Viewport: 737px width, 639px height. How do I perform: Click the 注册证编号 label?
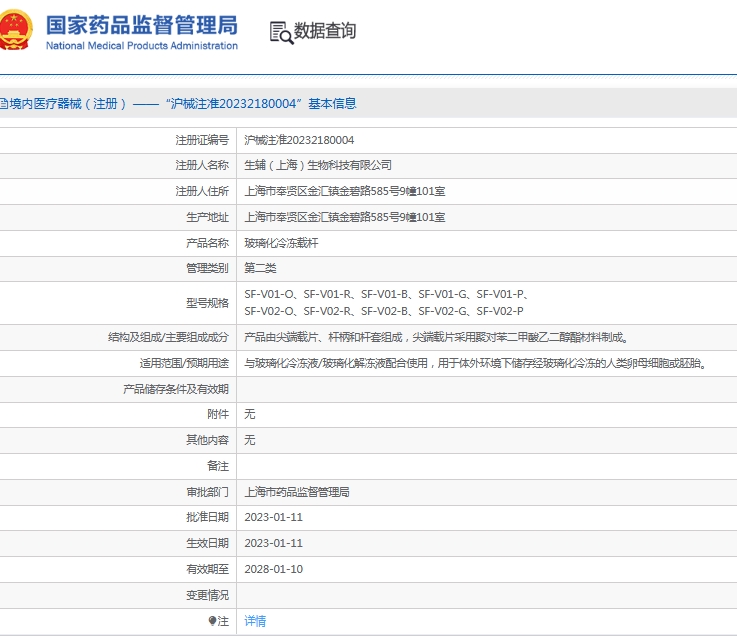click(202, 140)
